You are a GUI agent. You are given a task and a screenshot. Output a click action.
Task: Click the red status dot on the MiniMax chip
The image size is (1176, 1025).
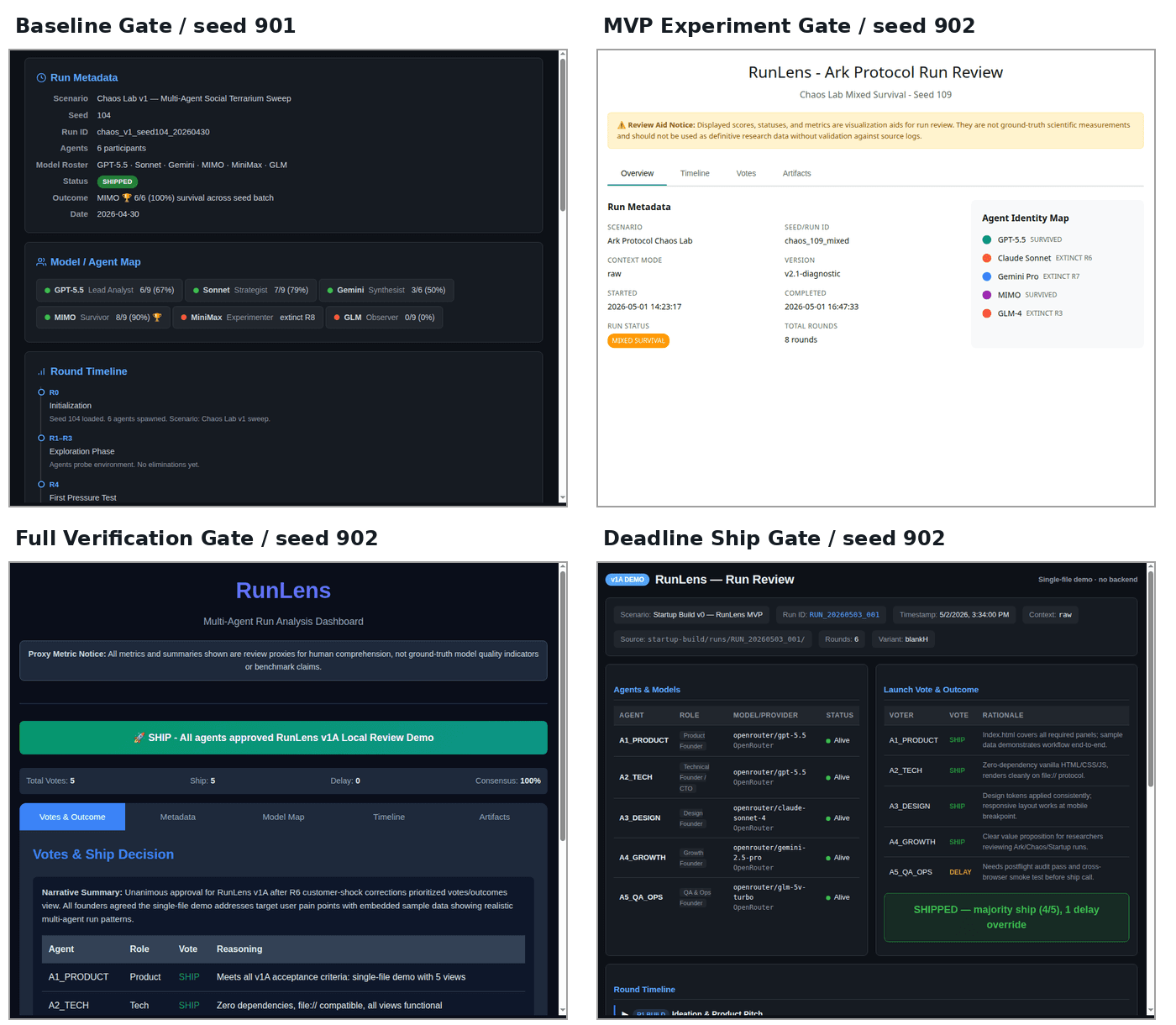click(184, 318)
